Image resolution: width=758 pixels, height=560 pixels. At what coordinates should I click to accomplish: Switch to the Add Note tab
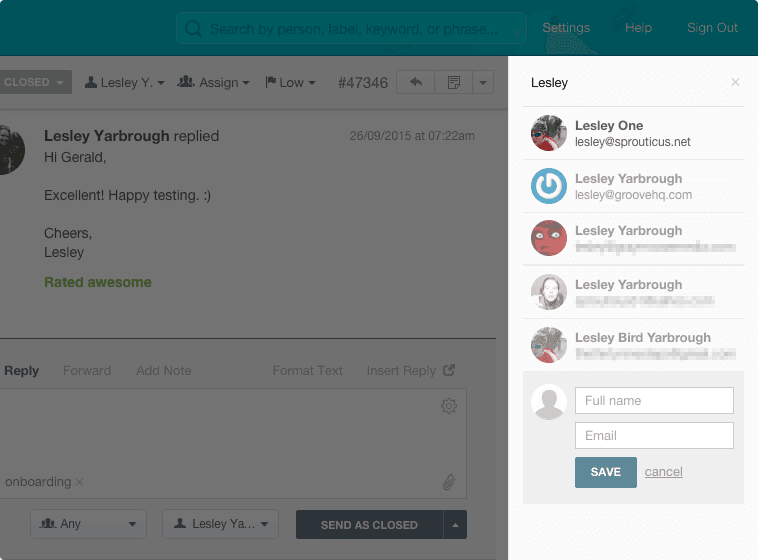(163, 370)
